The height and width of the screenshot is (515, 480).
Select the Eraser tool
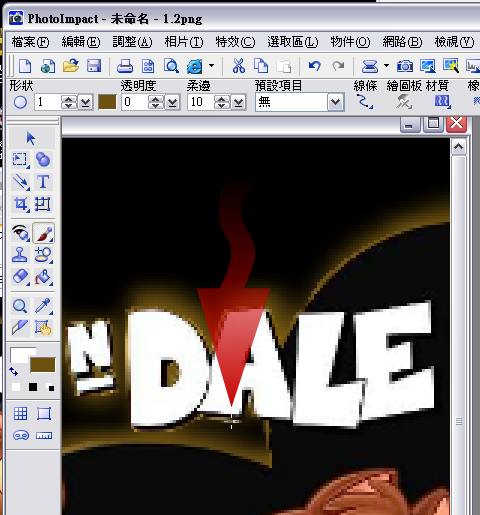click(x=20, y=277)
